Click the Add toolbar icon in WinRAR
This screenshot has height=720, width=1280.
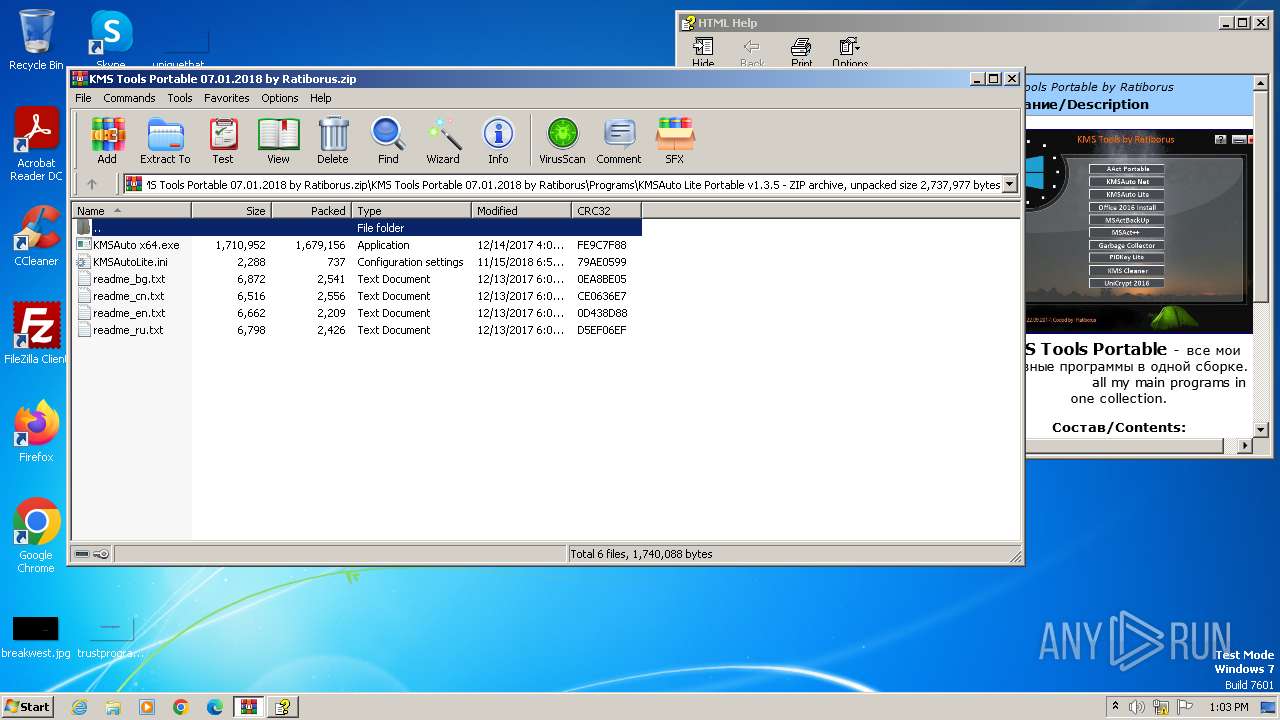point(107,140)
